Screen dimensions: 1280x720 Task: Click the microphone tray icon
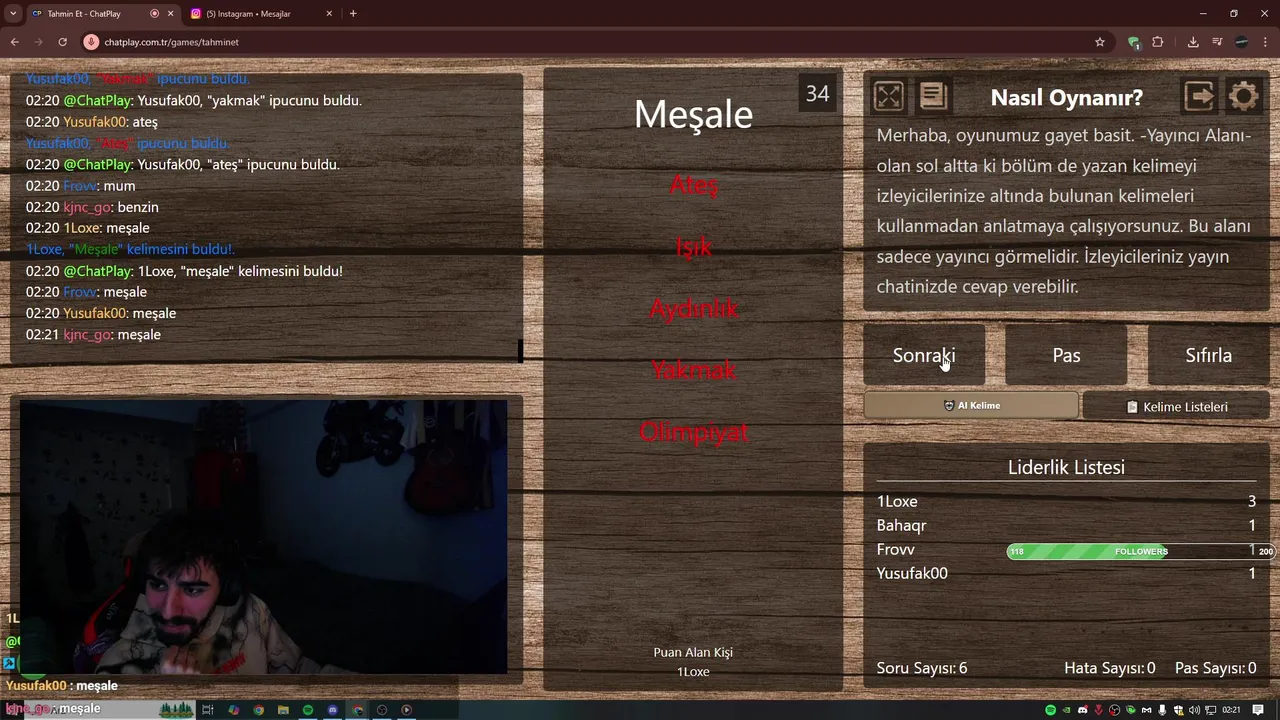pyautogui.click(x=1162, y=710)
